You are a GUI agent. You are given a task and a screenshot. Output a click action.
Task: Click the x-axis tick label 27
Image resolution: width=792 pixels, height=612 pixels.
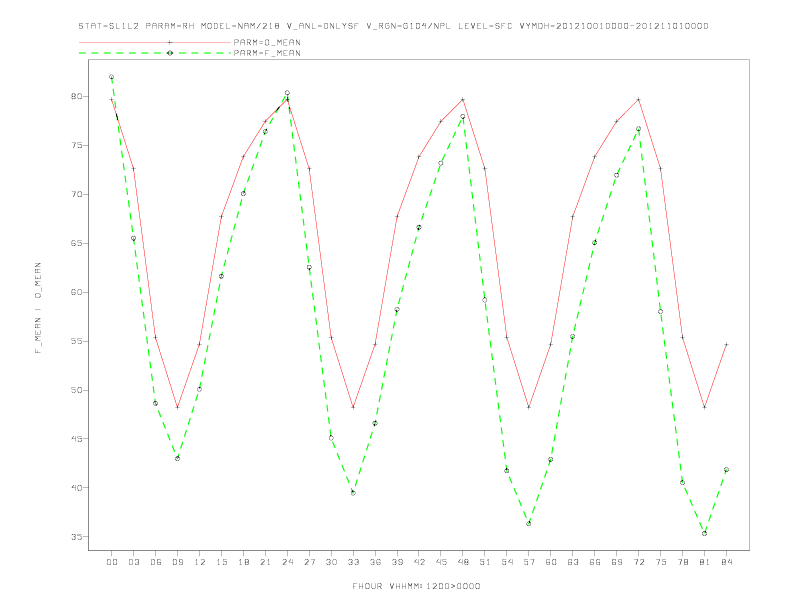309,562
